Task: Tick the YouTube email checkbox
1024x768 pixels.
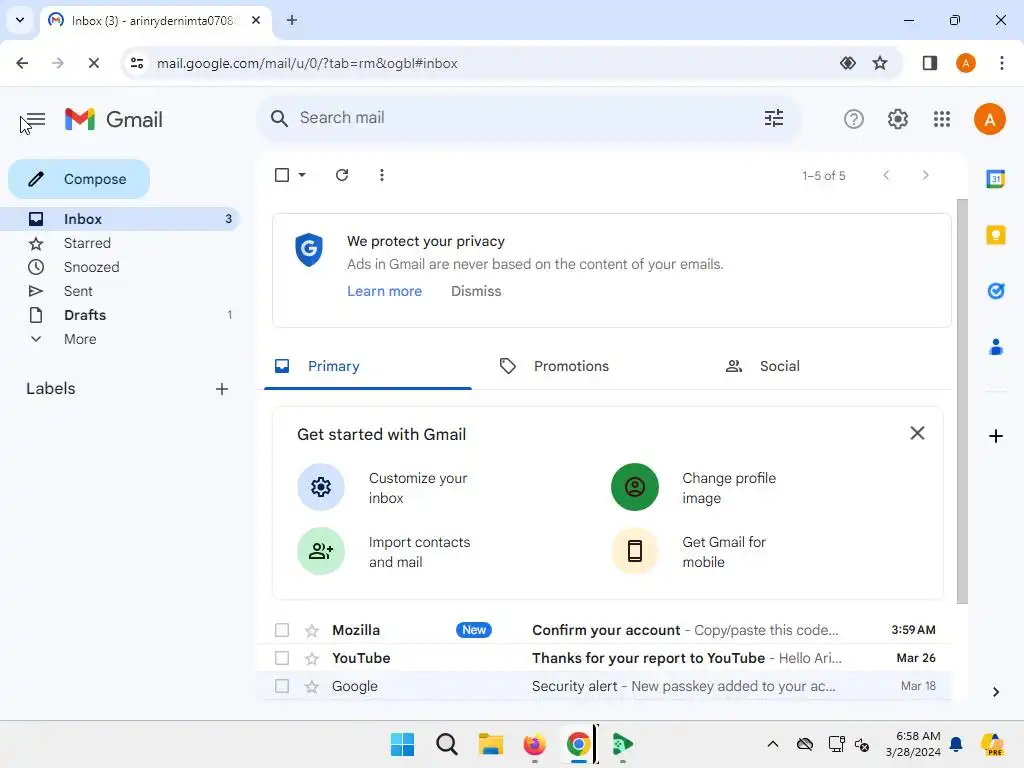Action: point(282,658)
